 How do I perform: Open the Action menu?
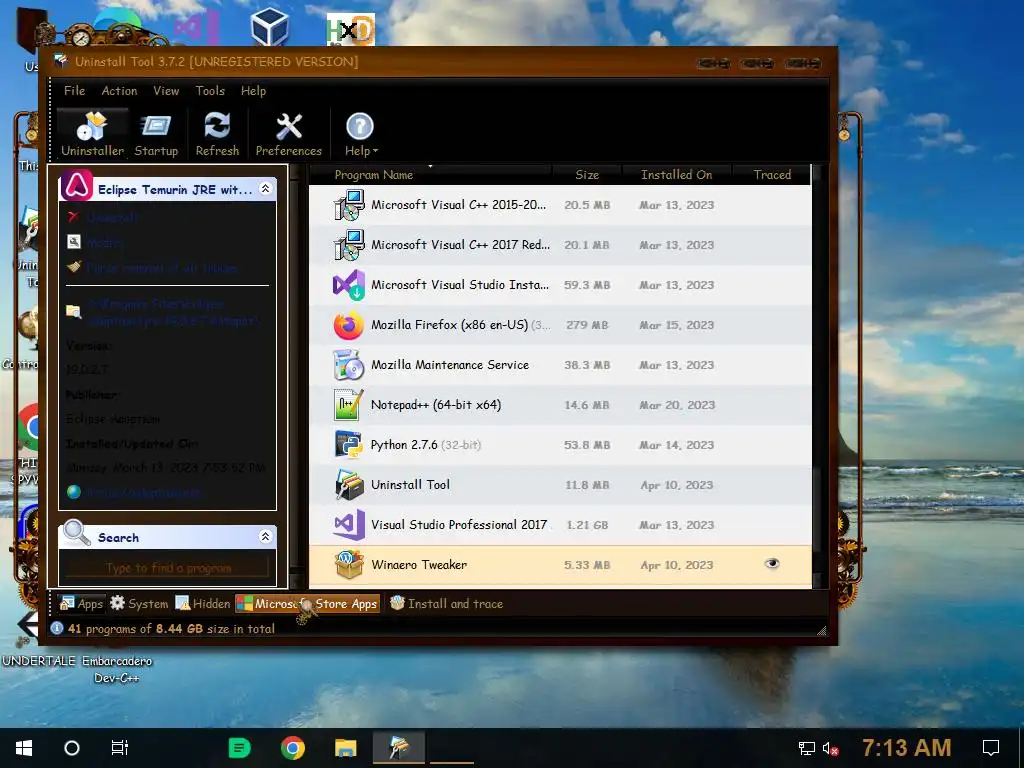click(119, 91)
